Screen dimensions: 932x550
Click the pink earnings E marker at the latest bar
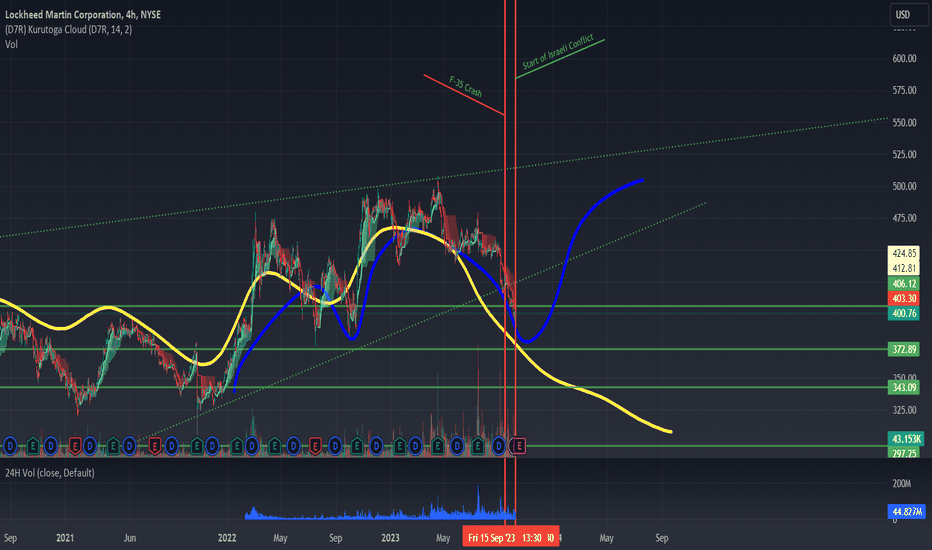[x=519, y=445]
